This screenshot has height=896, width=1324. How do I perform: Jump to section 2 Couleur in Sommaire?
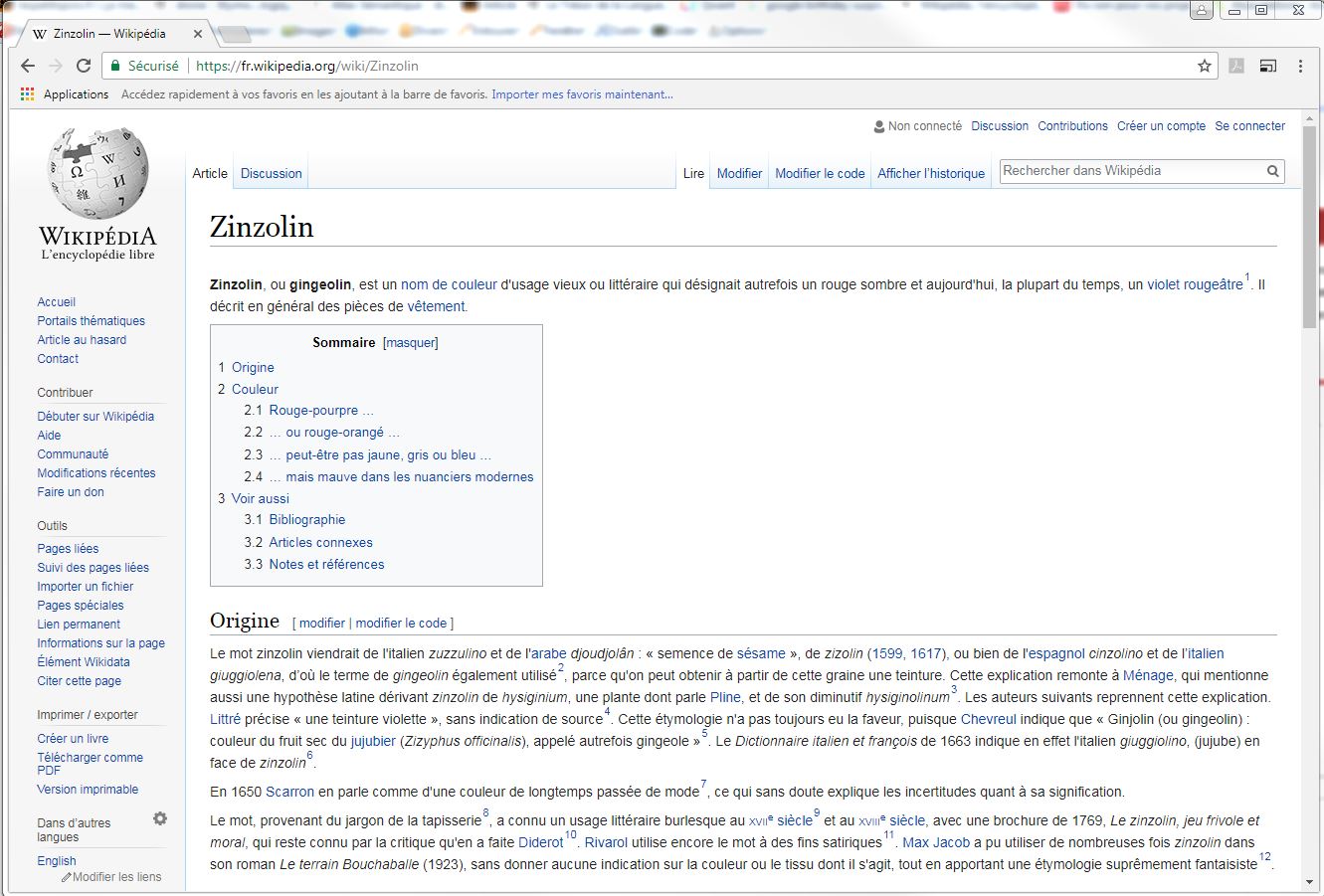(x=248, y=389)
